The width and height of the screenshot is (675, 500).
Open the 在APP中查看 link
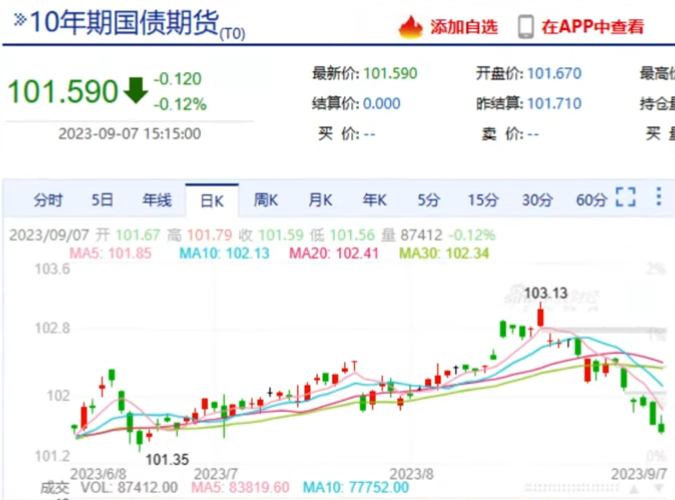tap(593, 27)
